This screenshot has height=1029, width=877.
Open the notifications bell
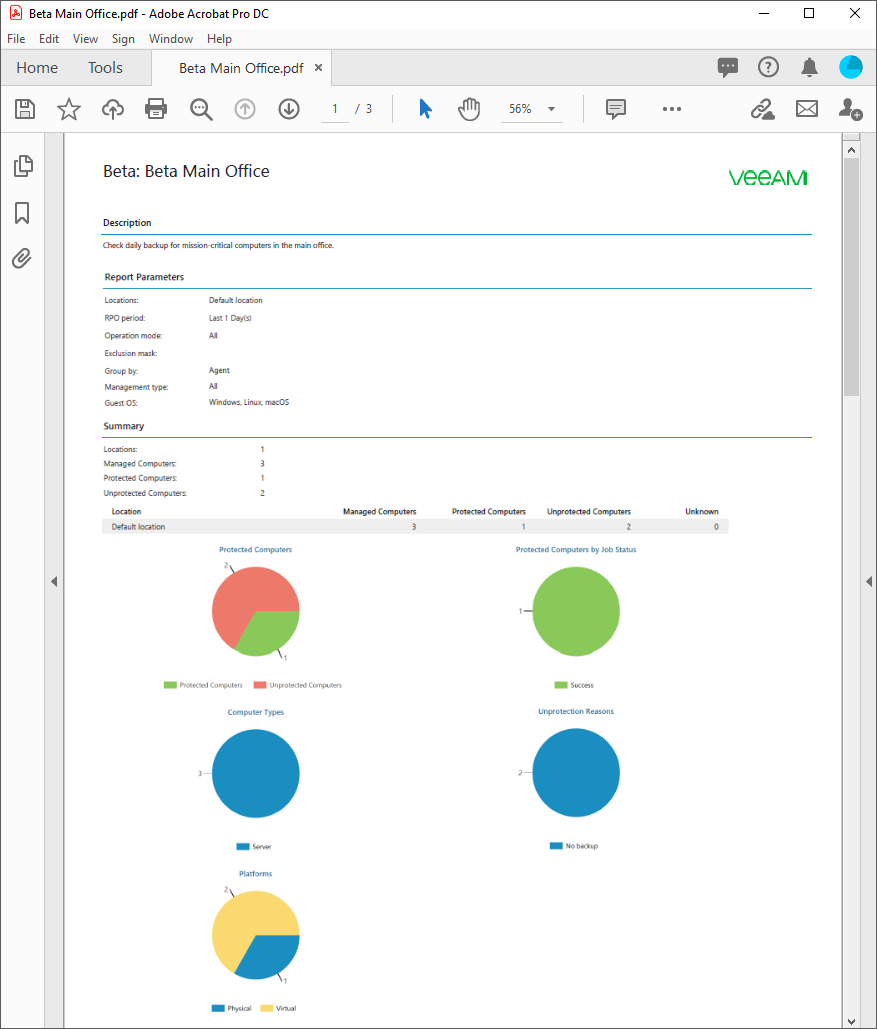click(809, 67)
